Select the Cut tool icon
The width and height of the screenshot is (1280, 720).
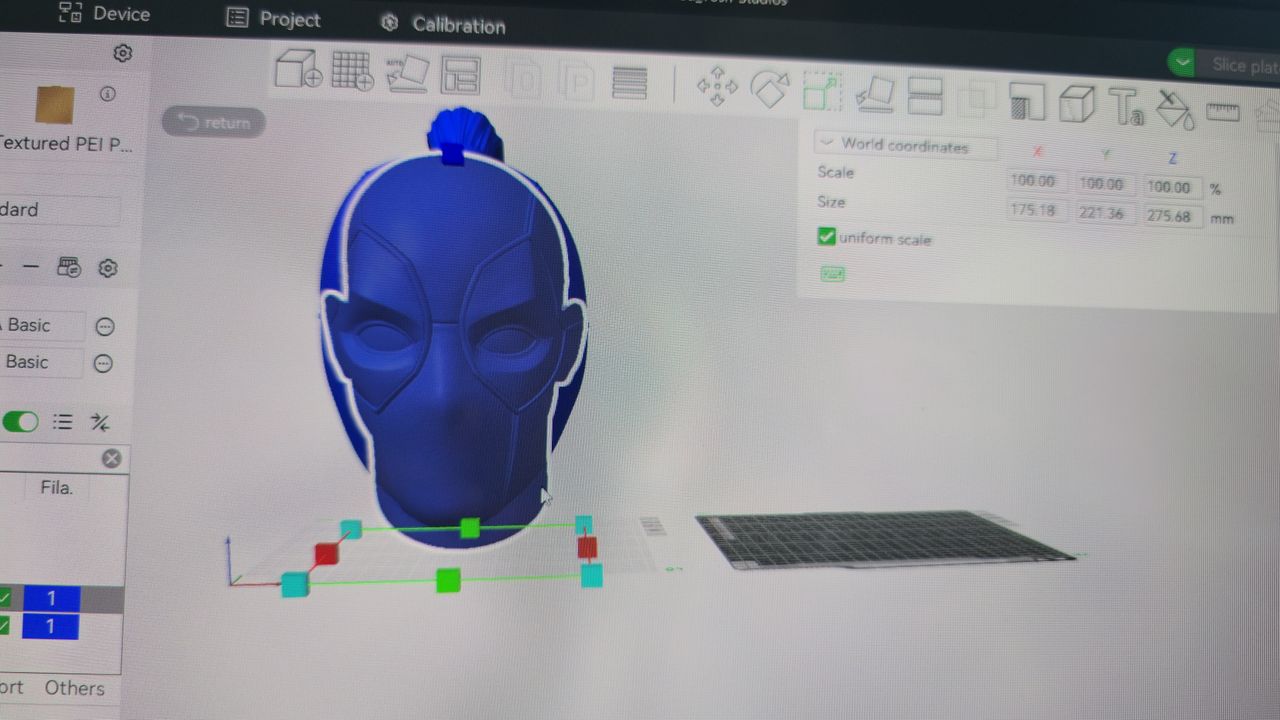click(925, 97)
